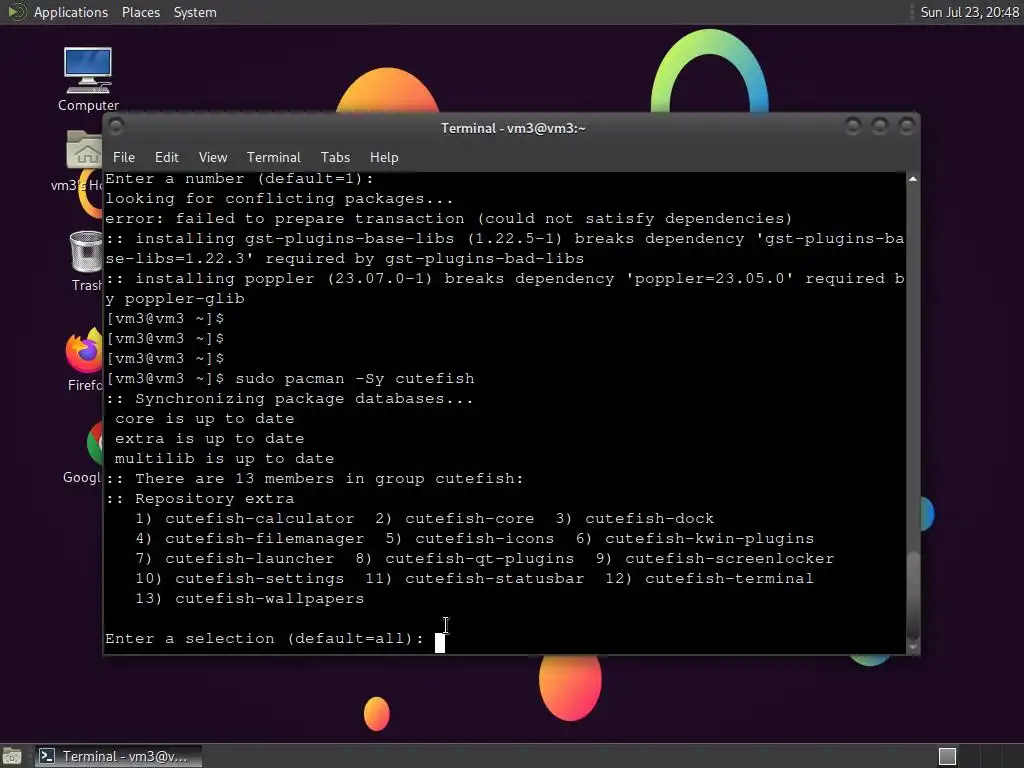Open the terminal Help menu
Viewport: 1024px width, 768px height.
point(384,157)
